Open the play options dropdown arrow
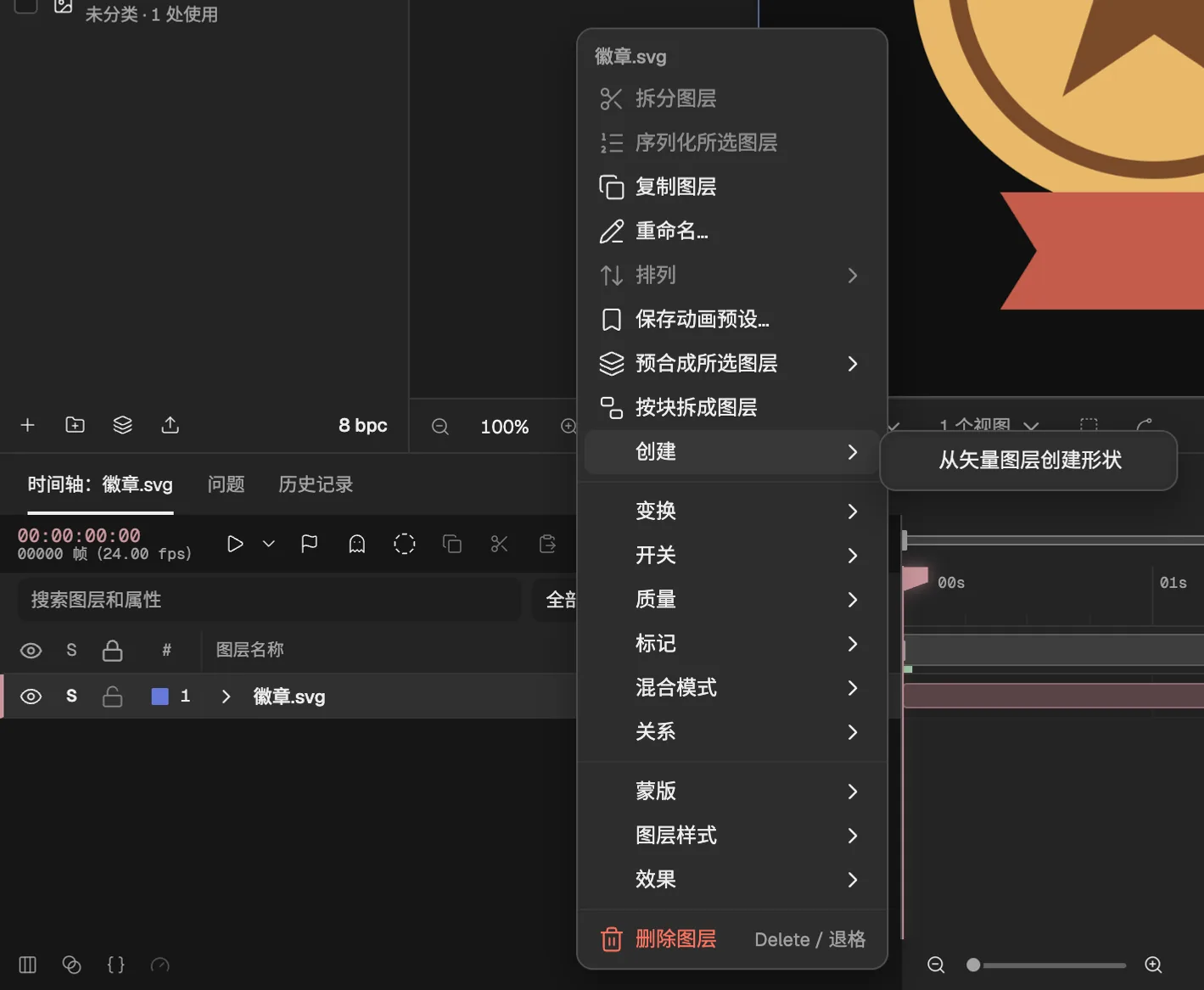 pyautogui.click(x=268, y=544)
